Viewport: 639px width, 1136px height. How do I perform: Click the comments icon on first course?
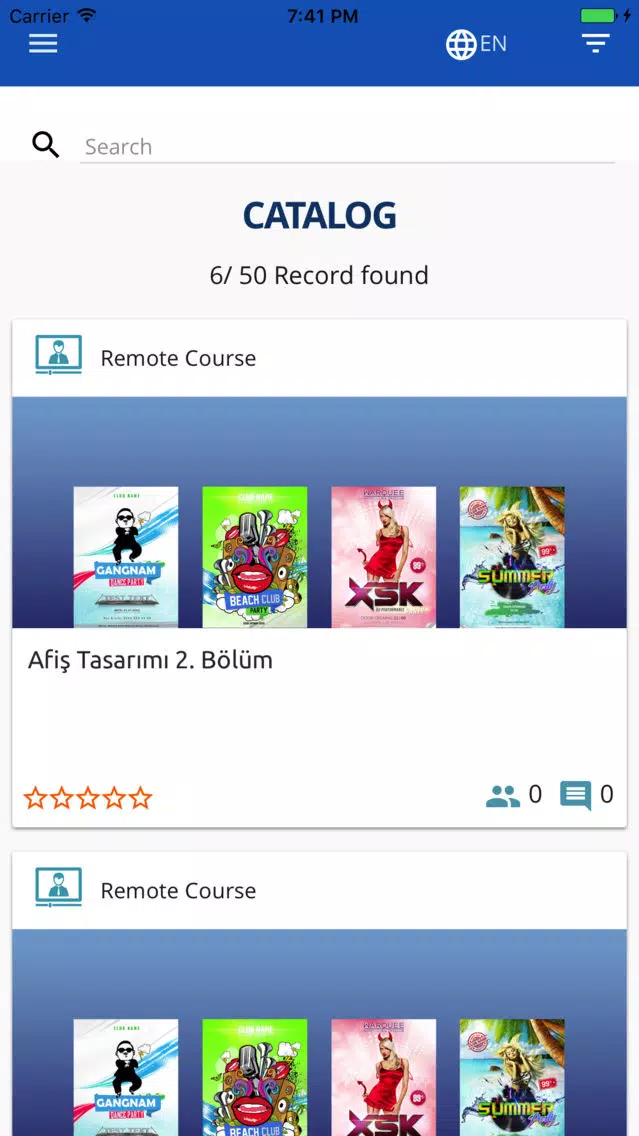(x=576, y=795)
